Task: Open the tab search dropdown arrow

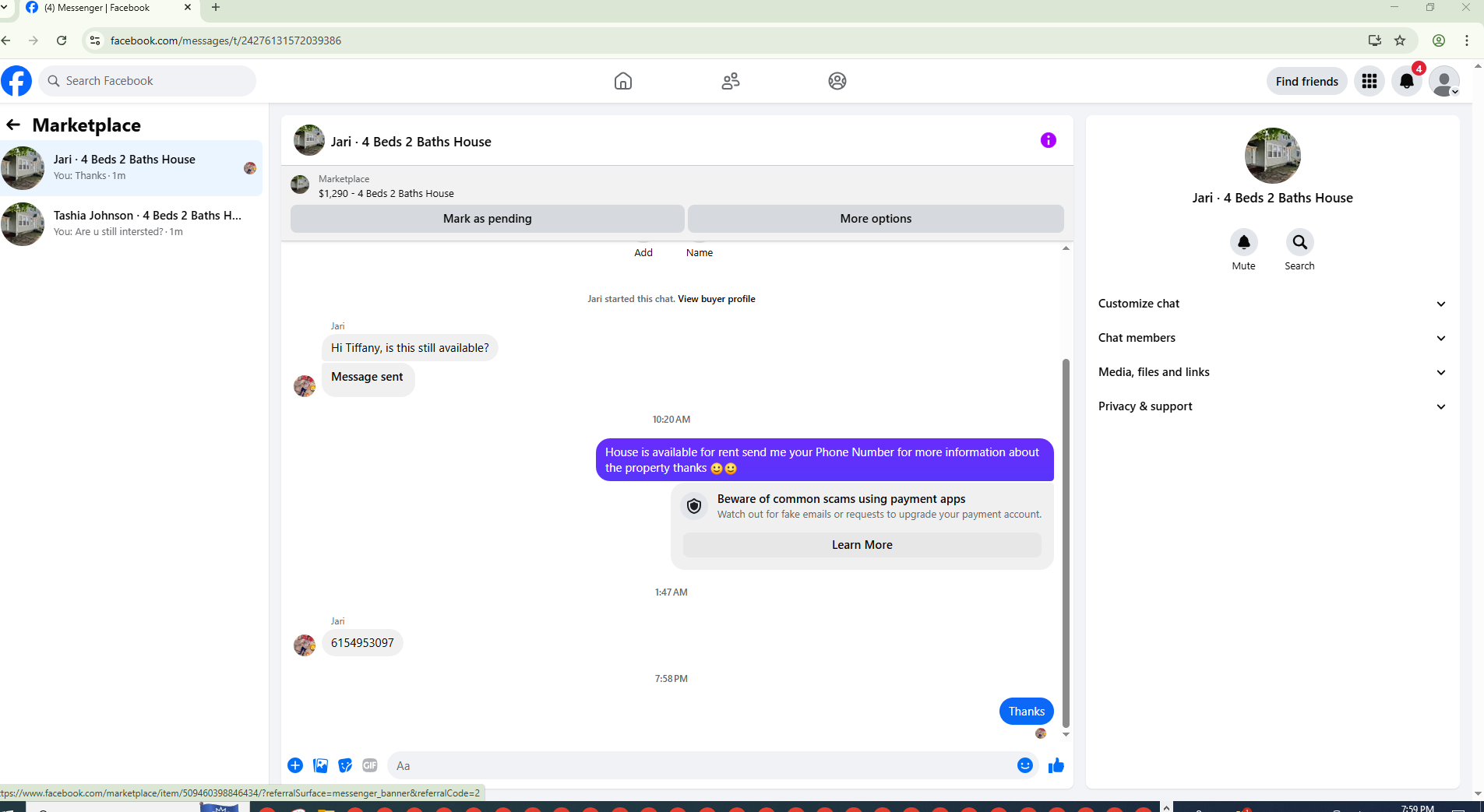Action: (x=5, y=7)
